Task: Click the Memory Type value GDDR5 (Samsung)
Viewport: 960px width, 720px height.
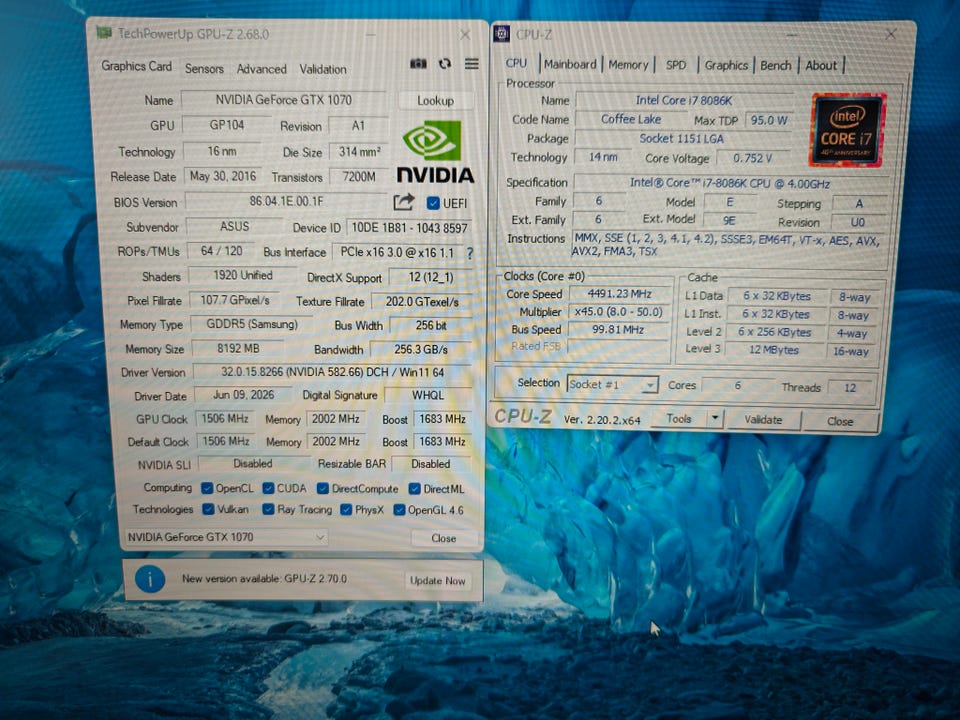Action: 252,324
